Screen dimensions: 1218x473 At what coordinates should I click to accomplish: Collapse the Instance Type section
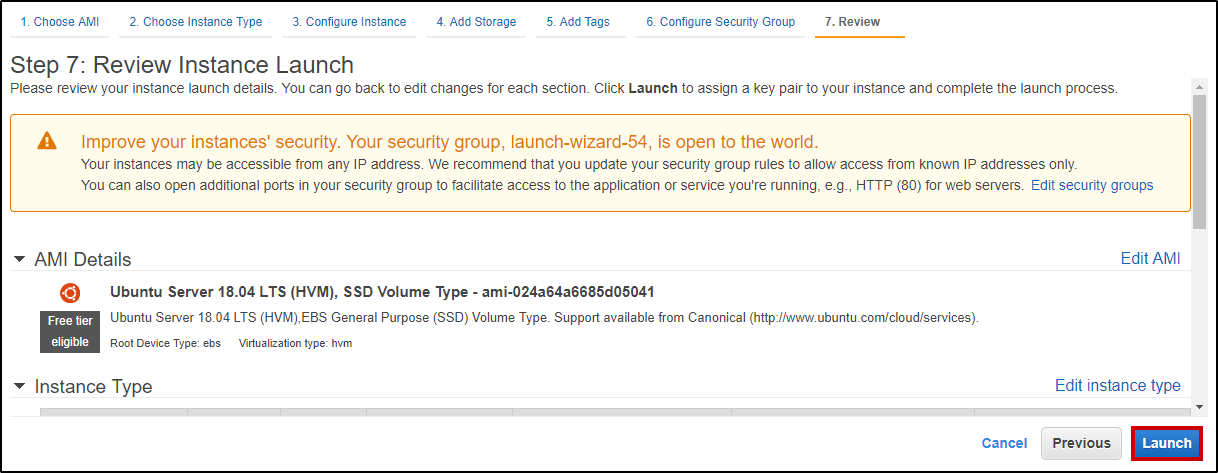tap(20, 386)
